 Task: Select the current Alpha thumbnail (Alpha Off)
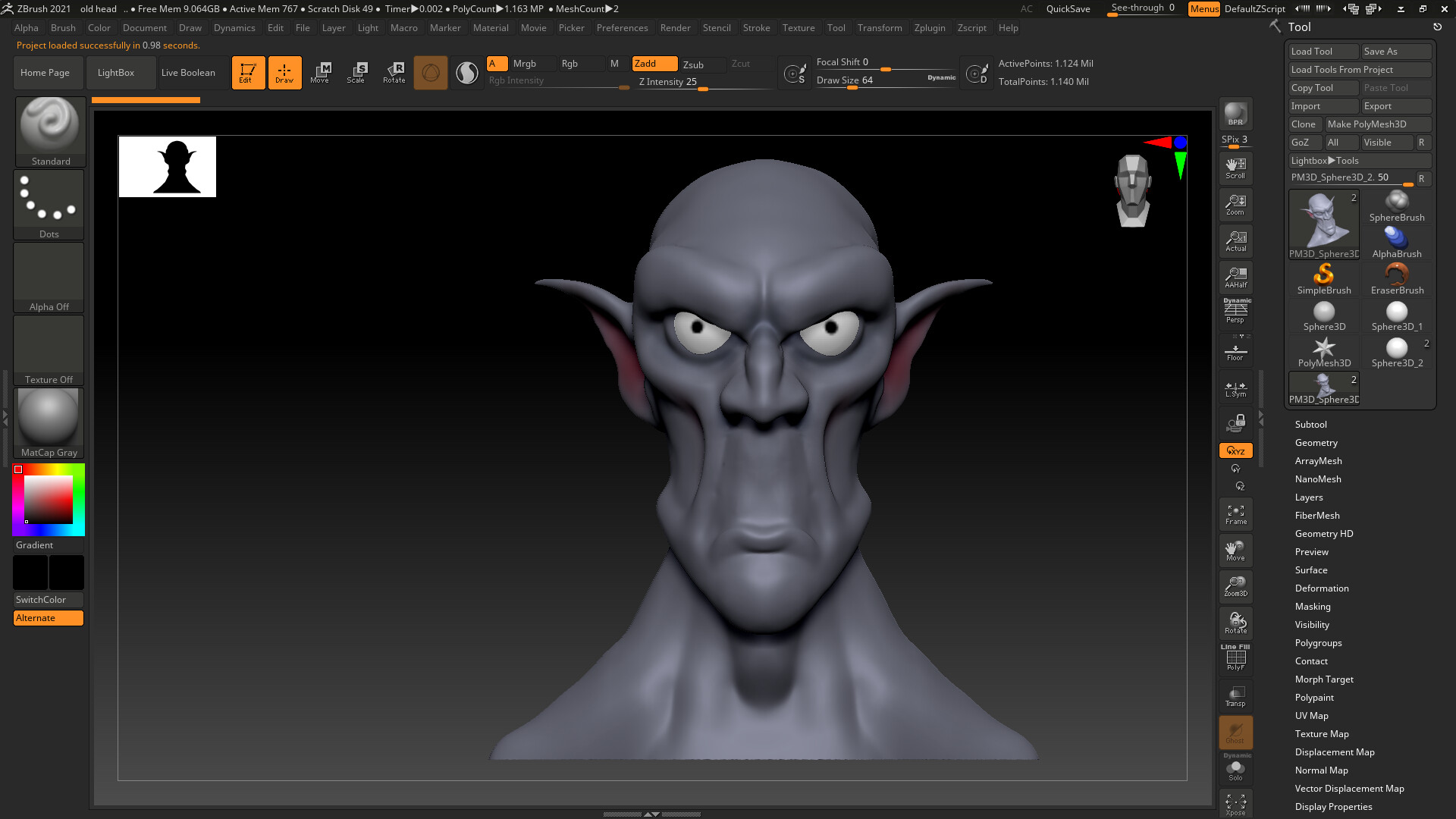click(x=49, y=271)
